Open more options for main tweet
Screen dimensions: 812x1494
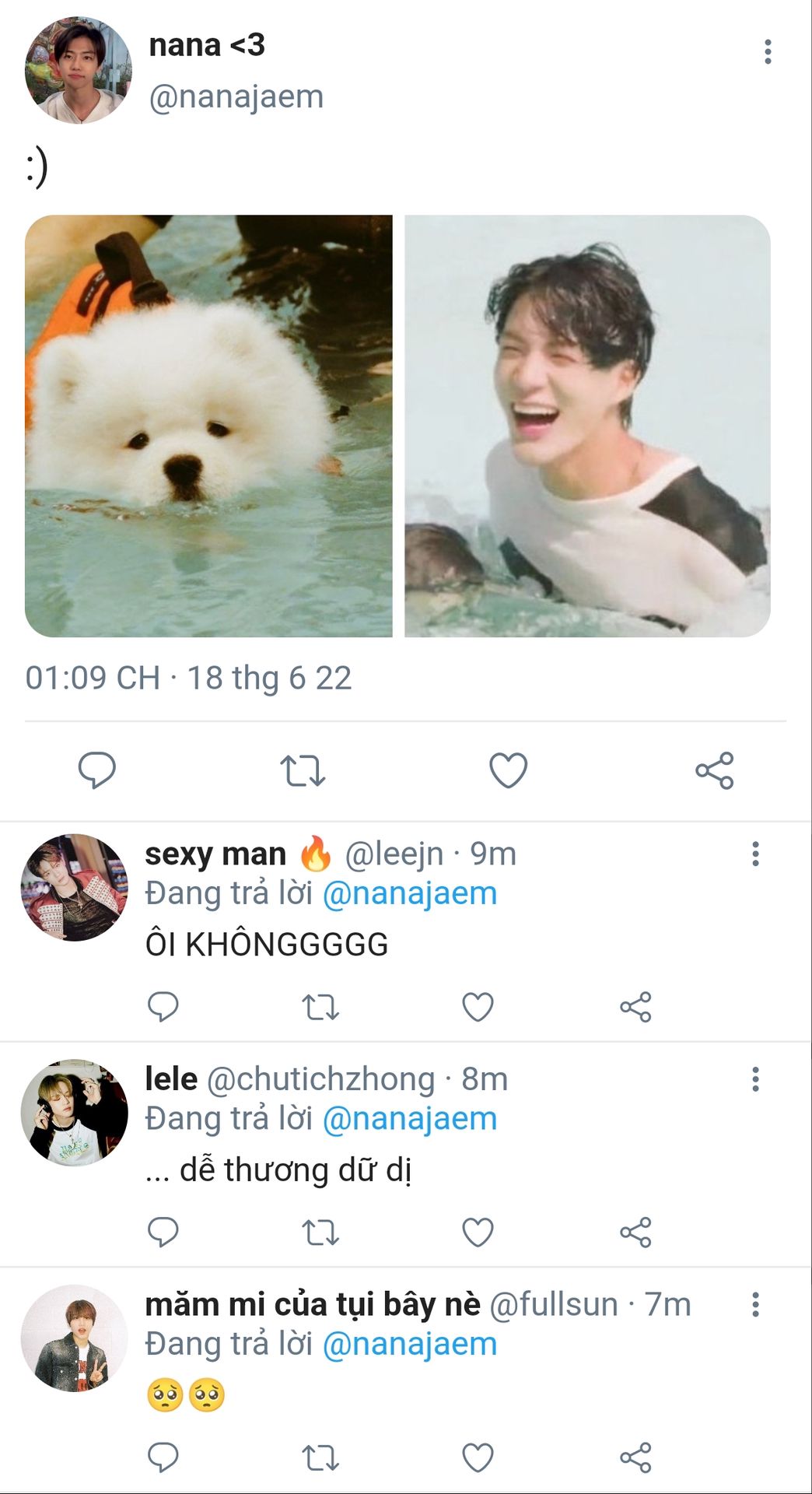click(768, 51)
